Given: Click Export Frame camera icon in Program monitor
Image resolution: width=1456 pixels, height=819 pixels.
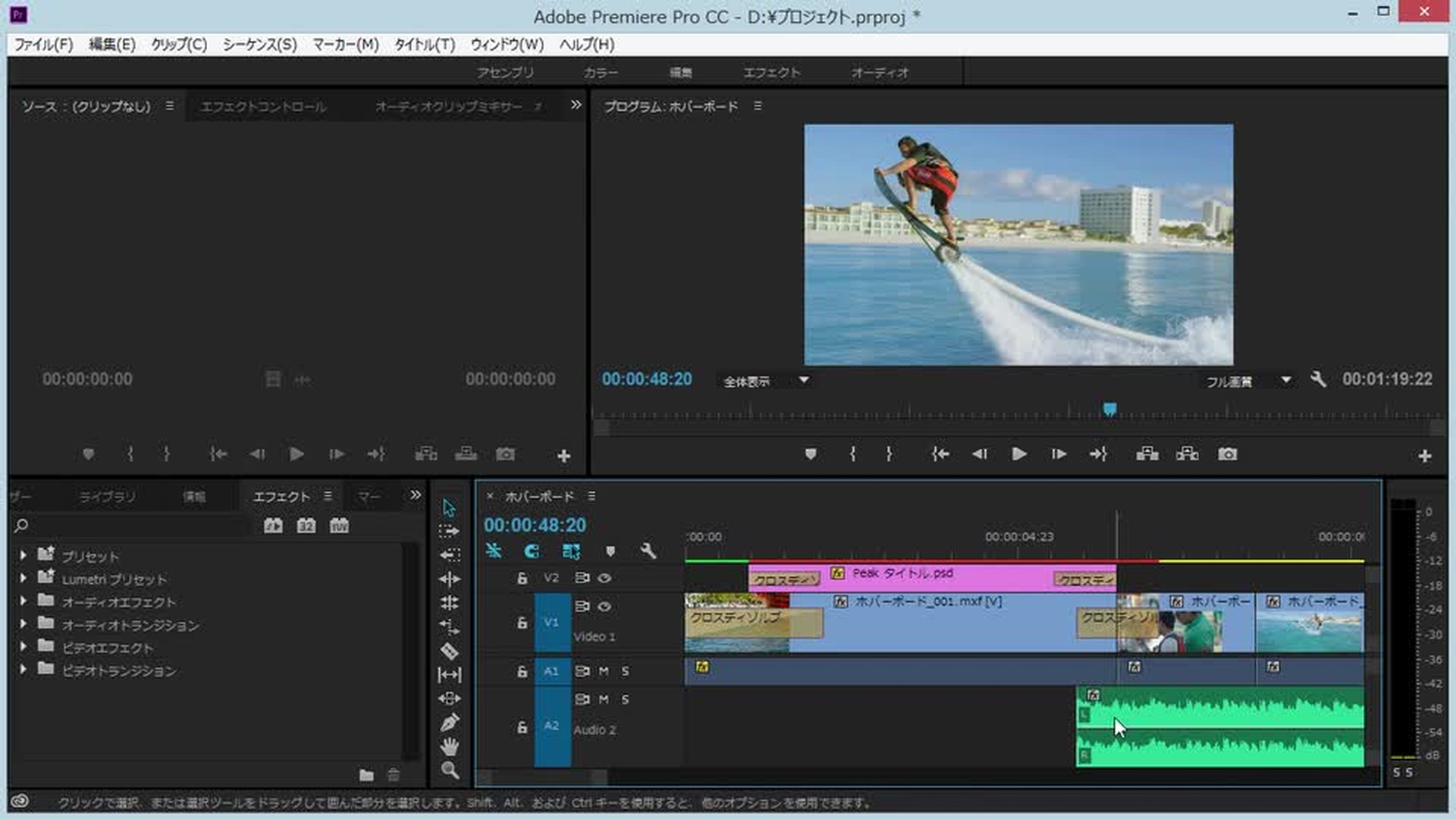Looking at the screenshot, I should tap(1227, 454).
